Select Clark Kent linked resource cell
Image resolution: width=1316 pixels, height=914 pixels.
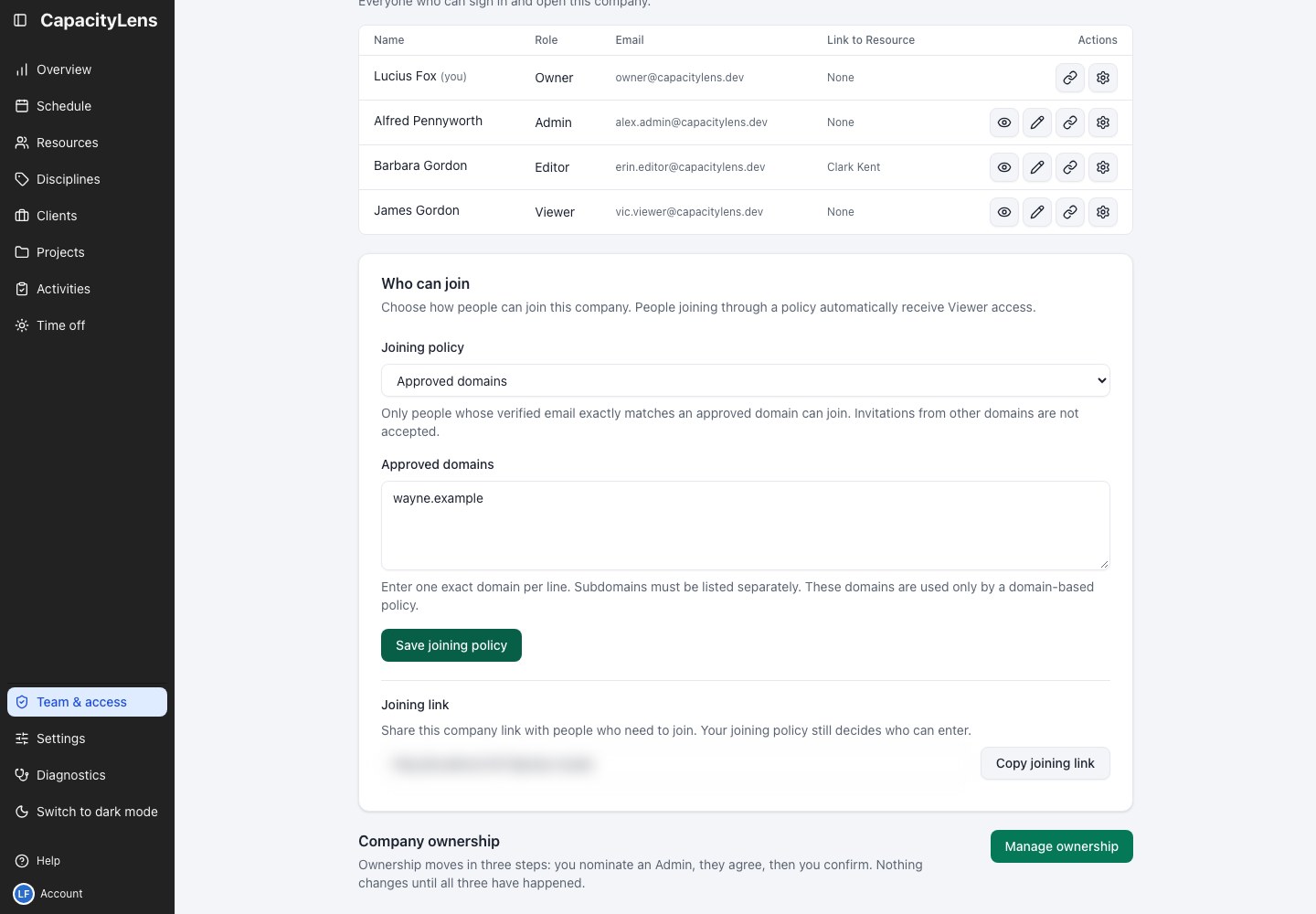854,167
